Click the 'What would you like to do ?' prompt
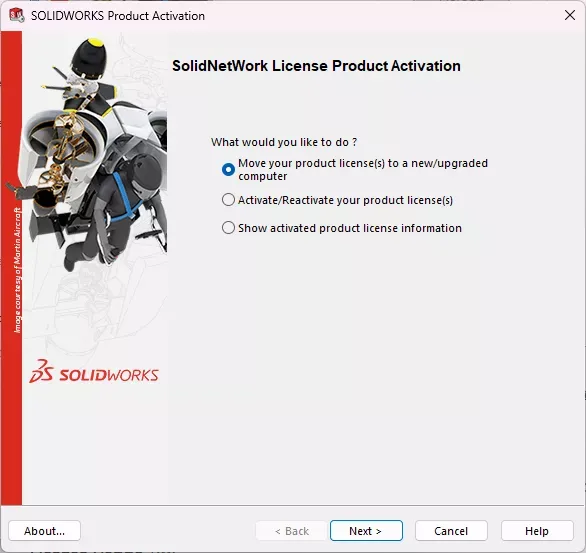This screenshot has width=586, height=553. click(284, 142)
